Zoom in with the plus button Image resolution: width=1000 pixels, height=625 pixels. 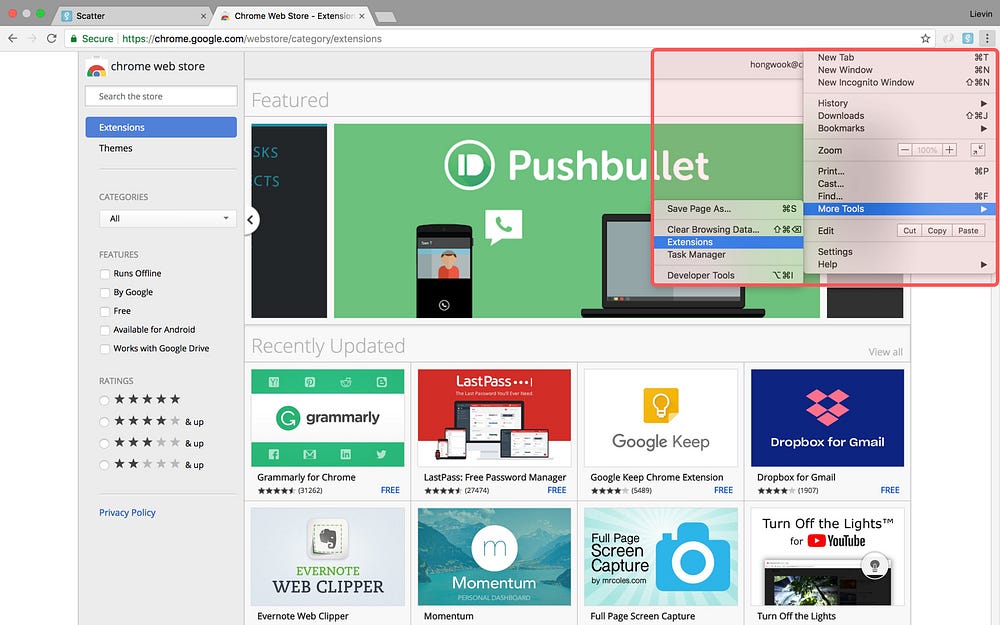[950, 150]
